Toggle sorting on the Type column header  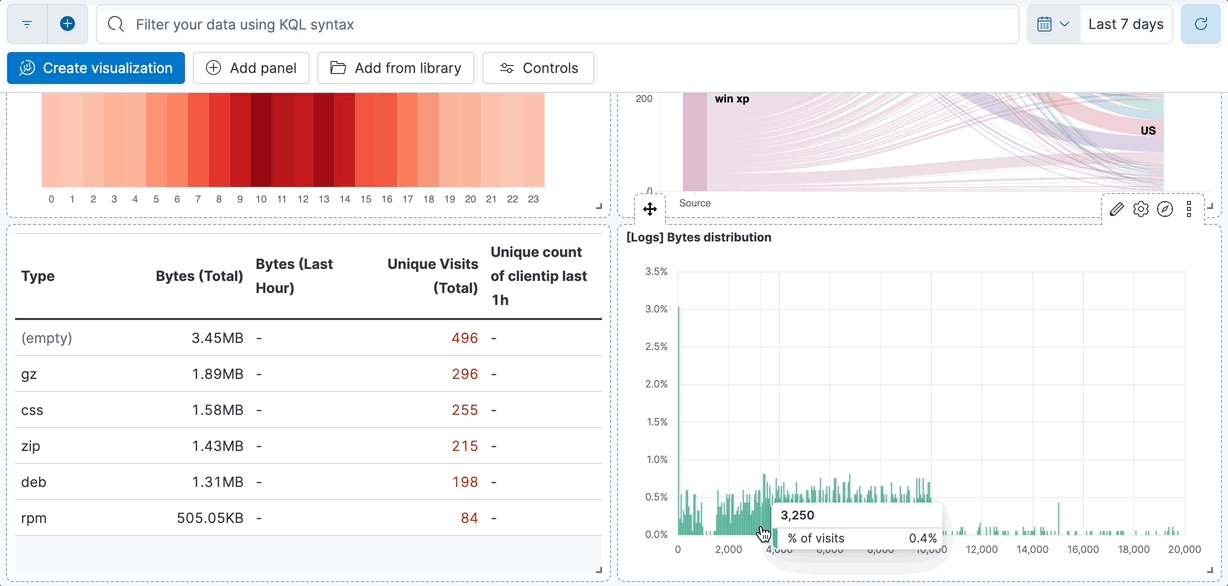pyautogui.click(x=37, y=276)
